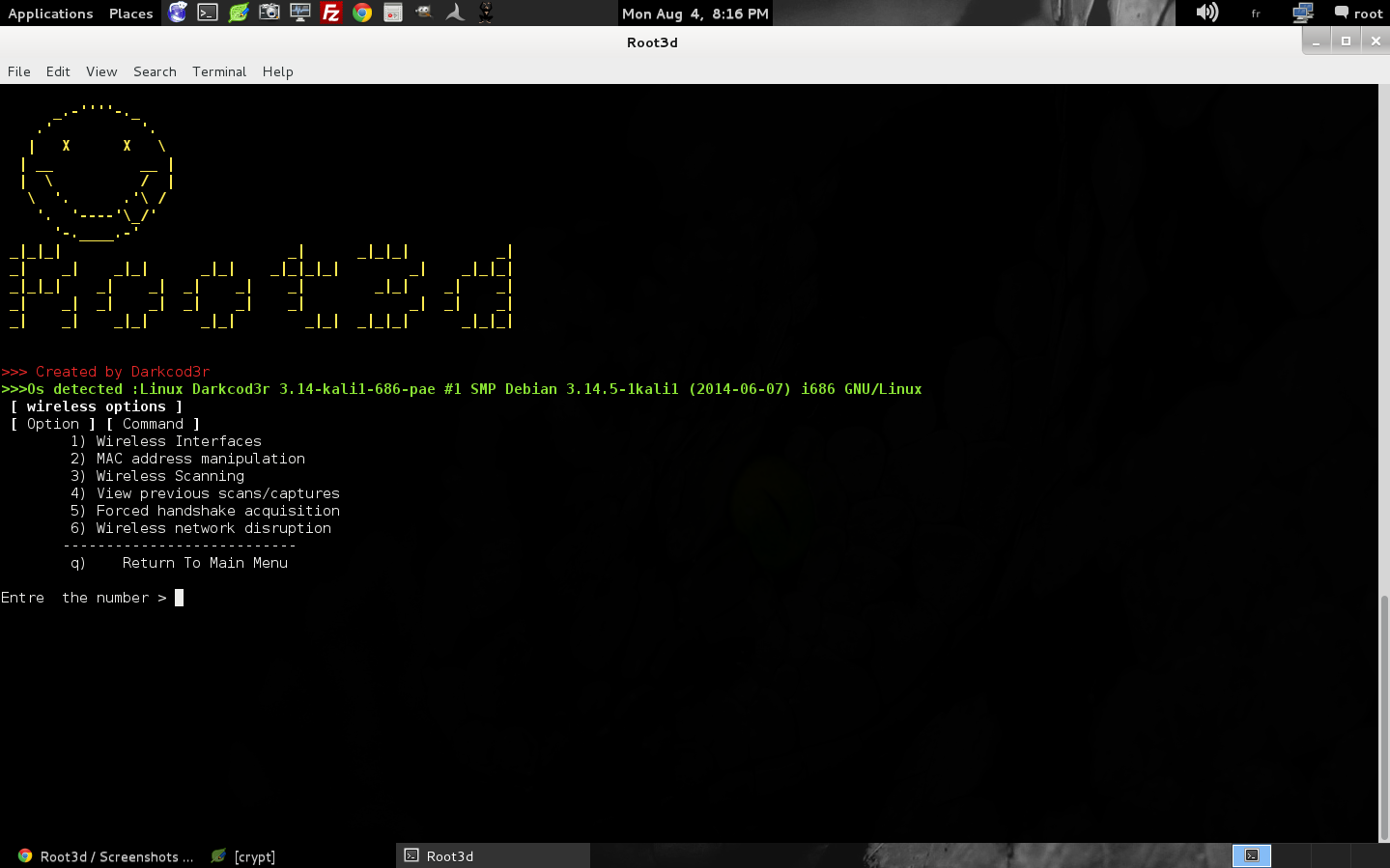Click the 'Entre the number >' prompt
Viewport: 1390px width, 868px height.
pyautogui.click(x=84, y=598)
